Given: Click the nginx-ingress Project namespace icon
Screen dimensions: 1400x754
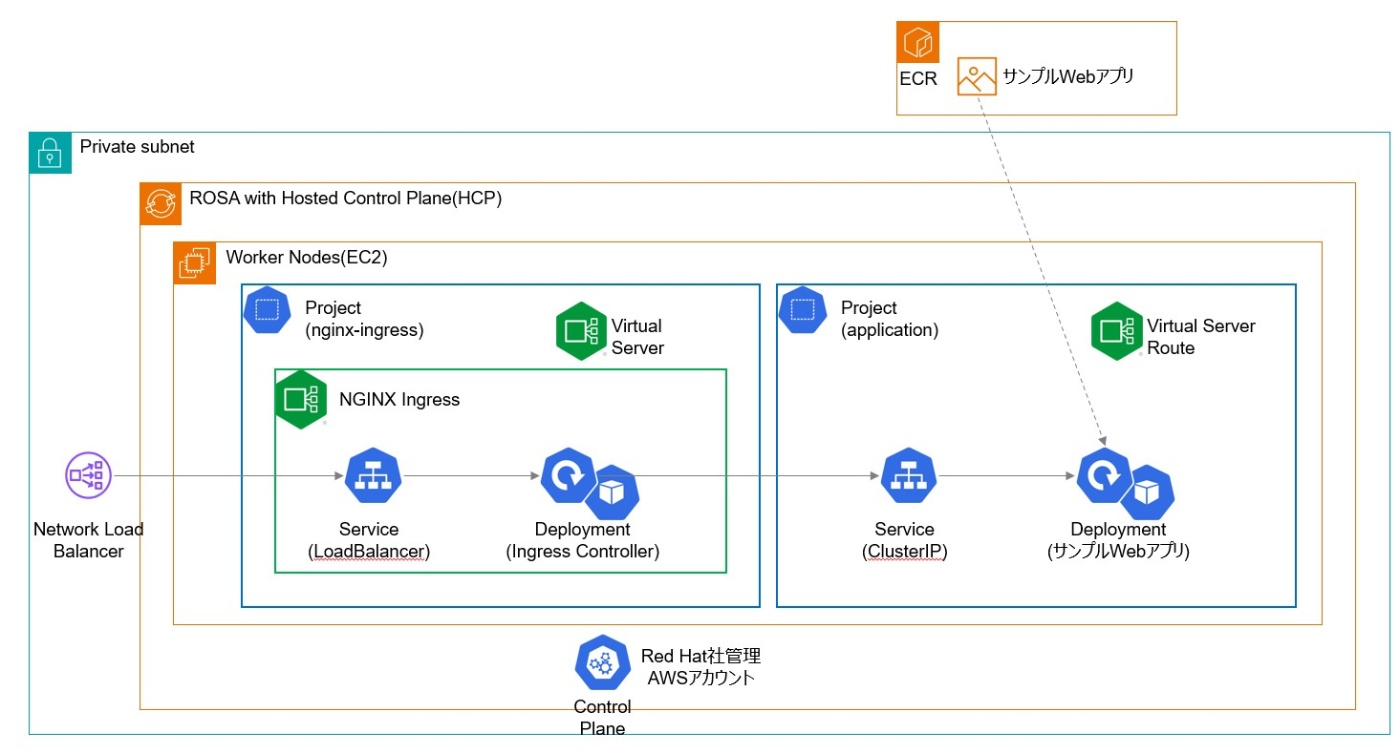Looking at the screenshot, I should point(268,311).
